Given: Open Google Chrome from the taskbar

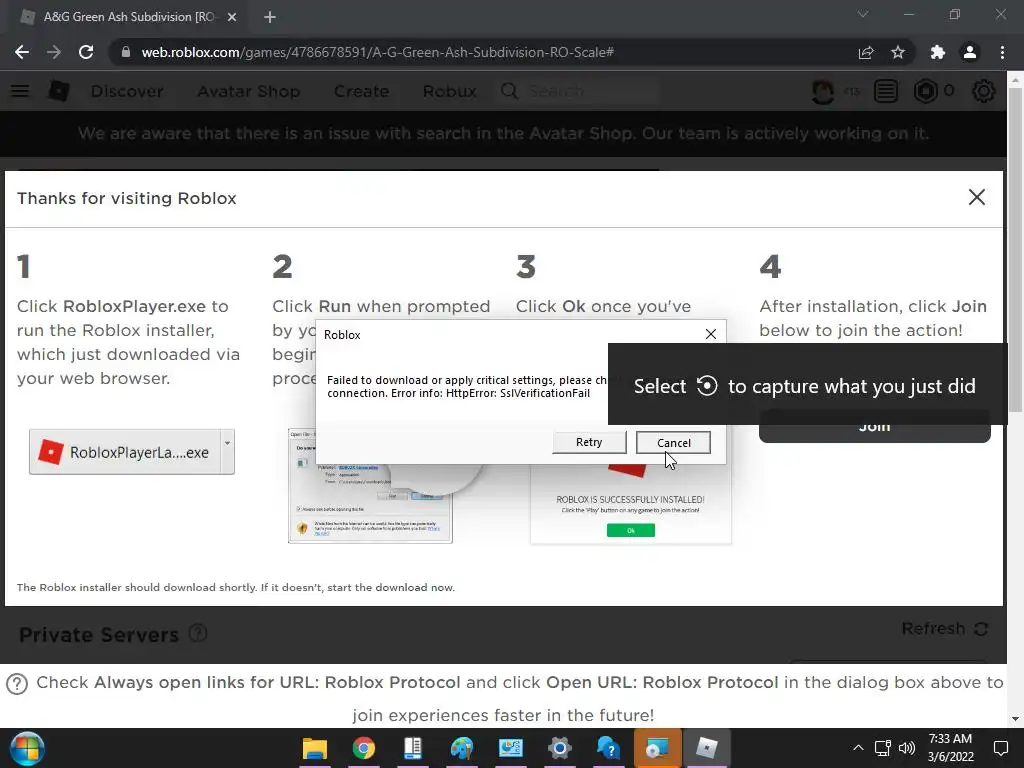Looking at the screenshot, I should coord(364,748).
